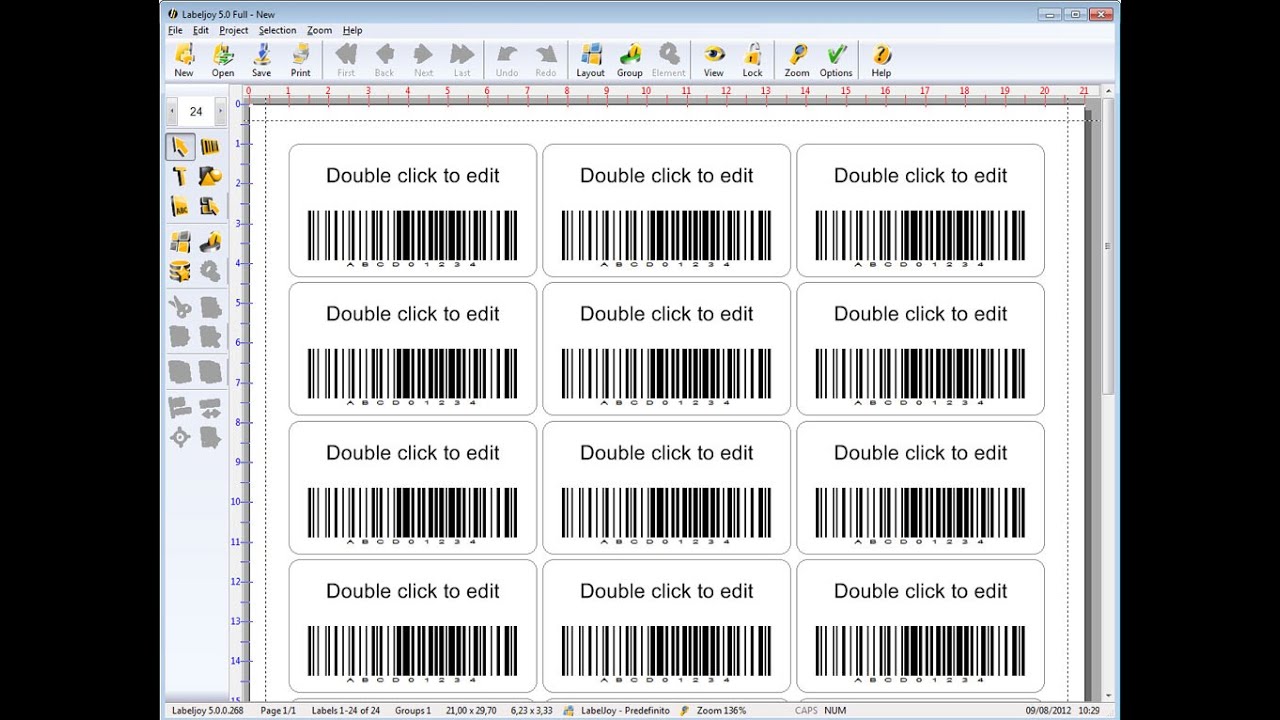Click 'LabelJoy - Predefinito' printer entry
The width and height of the screenshot is (1280, 720).
click(x=625, y=711)
